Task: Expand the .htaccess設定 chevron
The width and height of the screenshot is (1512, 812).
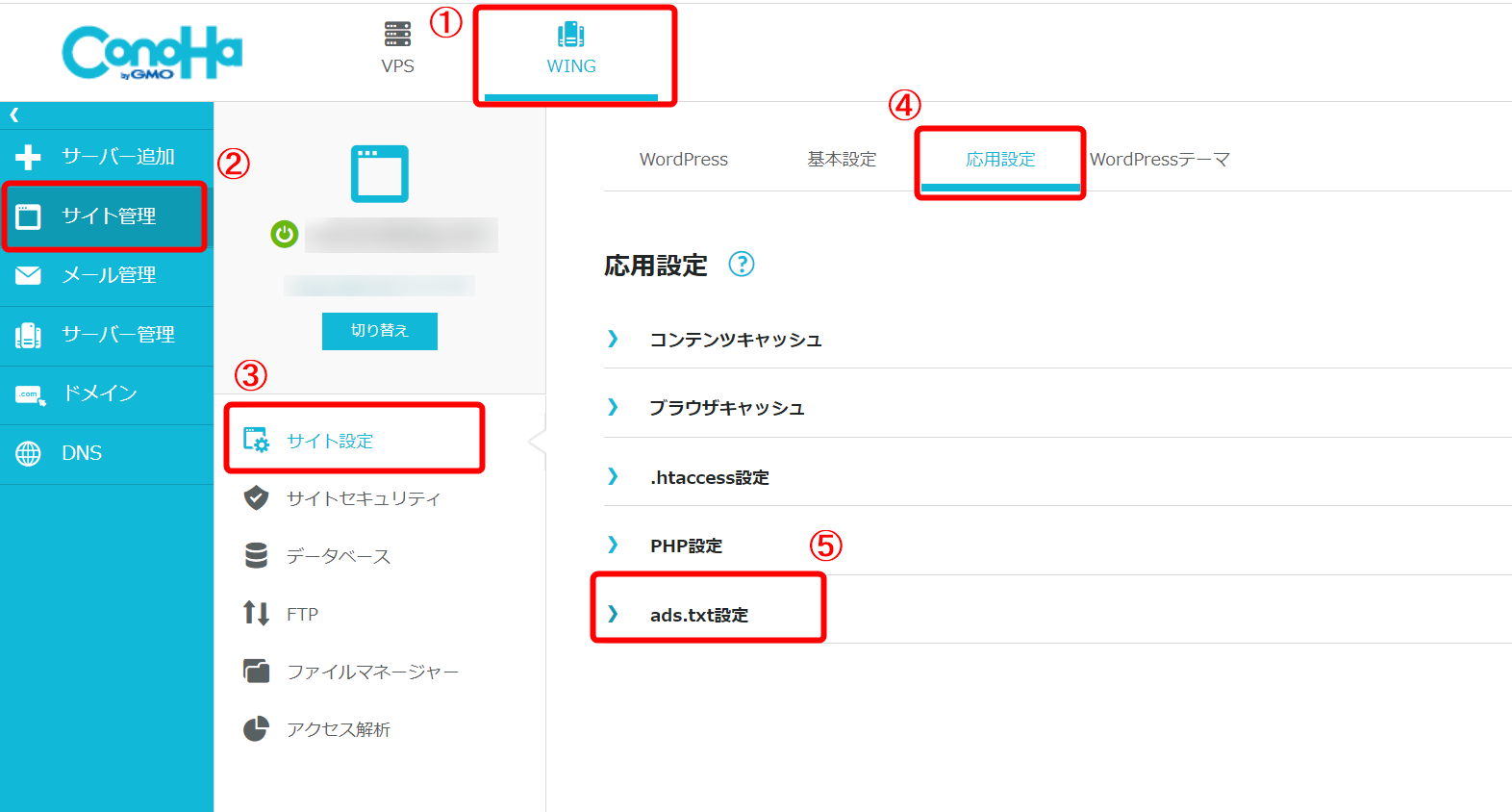Action: [613, 476]
